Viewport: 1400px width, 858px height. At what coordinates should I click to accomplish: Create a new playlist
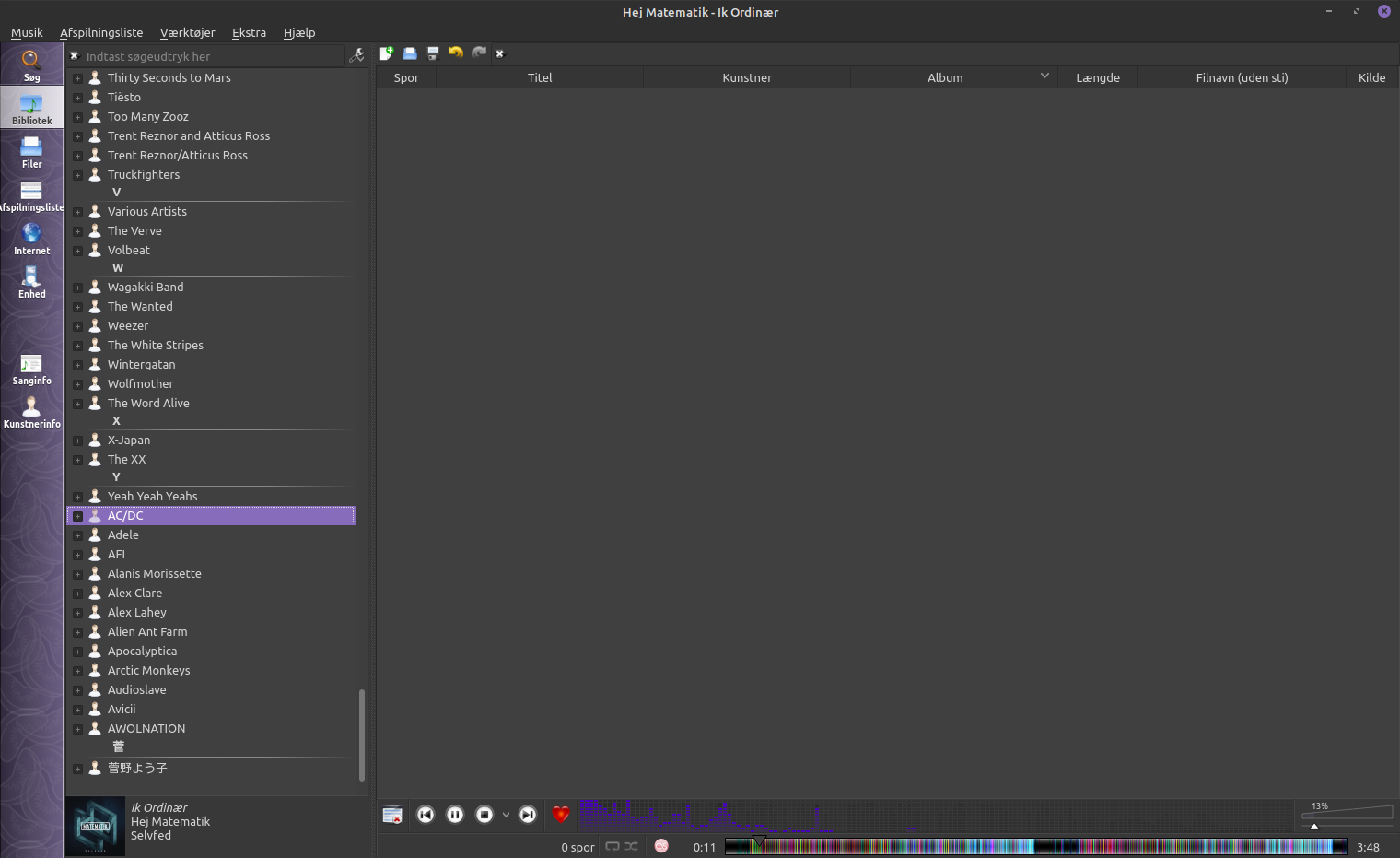pos(386,53)
